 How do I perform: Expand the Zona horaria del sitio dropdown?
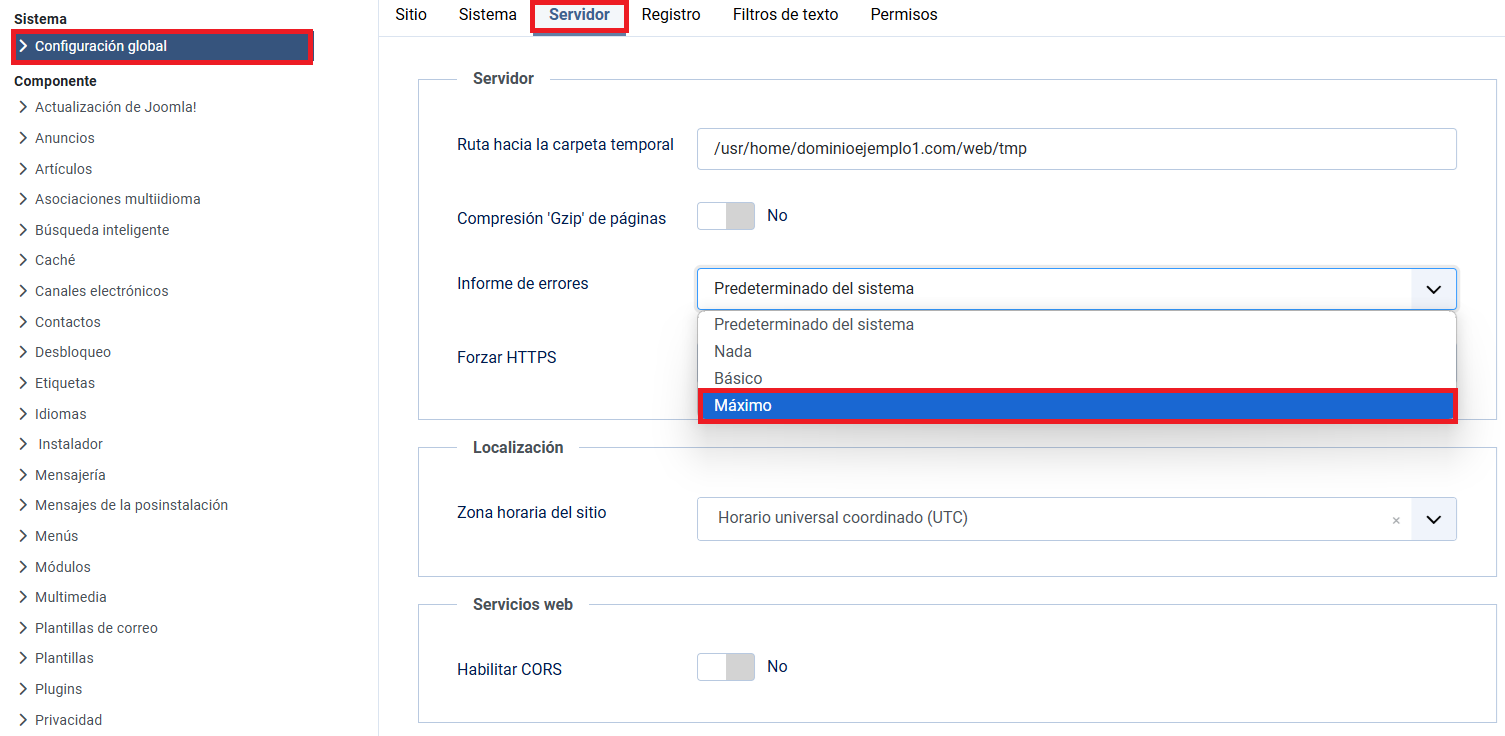coord(1433,519)
